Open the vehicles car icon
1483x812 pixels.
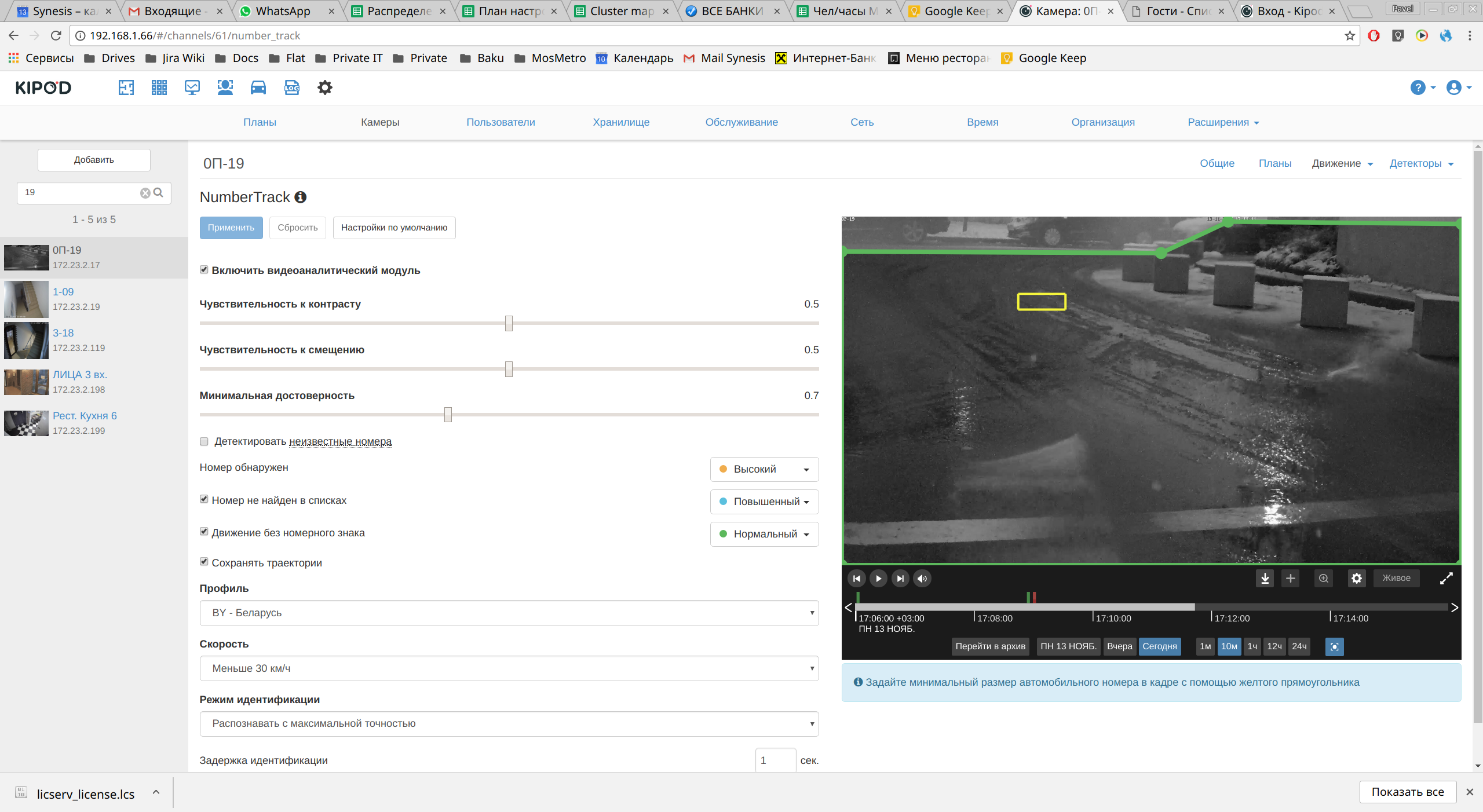click(x=258, y=87)
